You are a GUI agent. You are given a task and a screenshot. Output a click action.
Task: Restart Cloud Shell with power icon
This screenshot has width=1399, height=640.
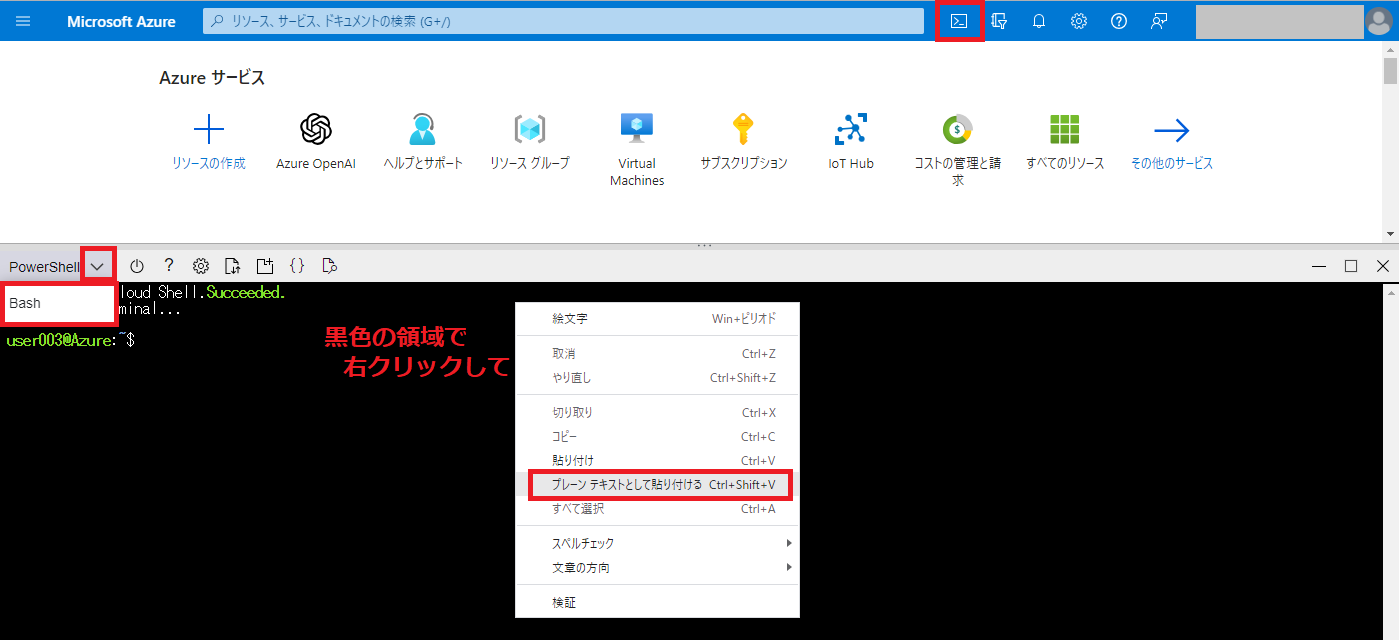click(x=137, y=266)
